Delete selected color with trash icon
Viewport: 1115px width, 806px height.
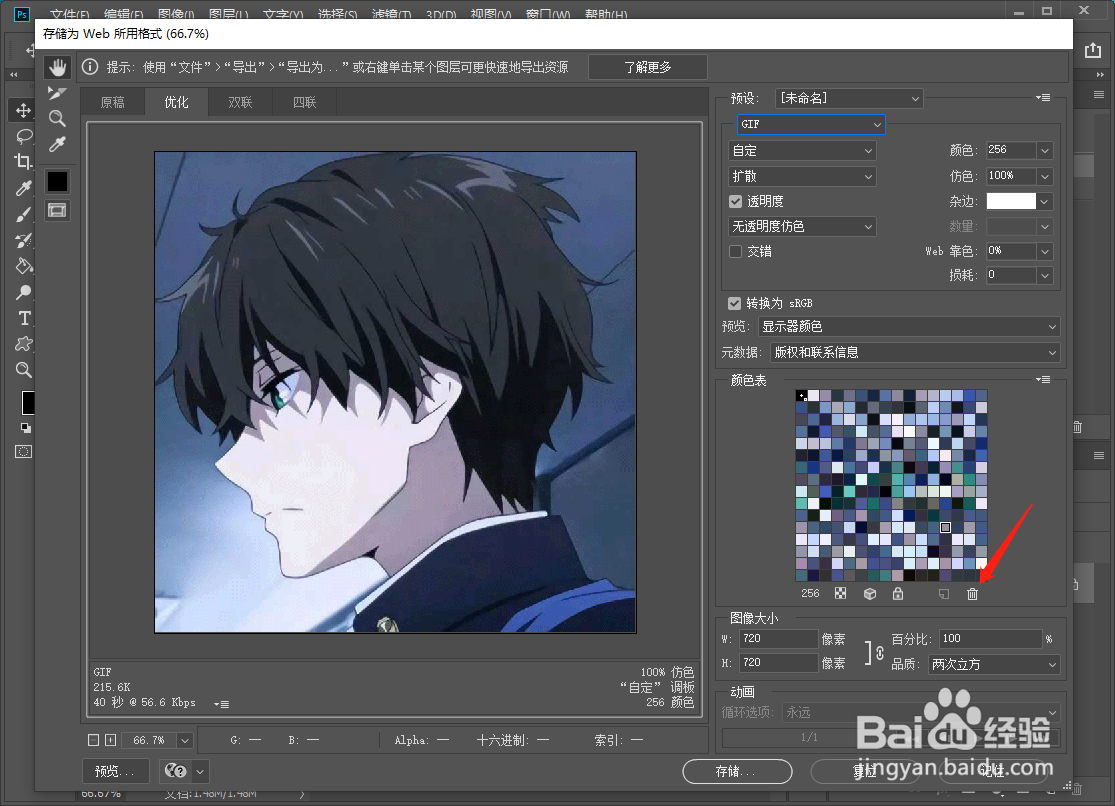tap(972, 593)
